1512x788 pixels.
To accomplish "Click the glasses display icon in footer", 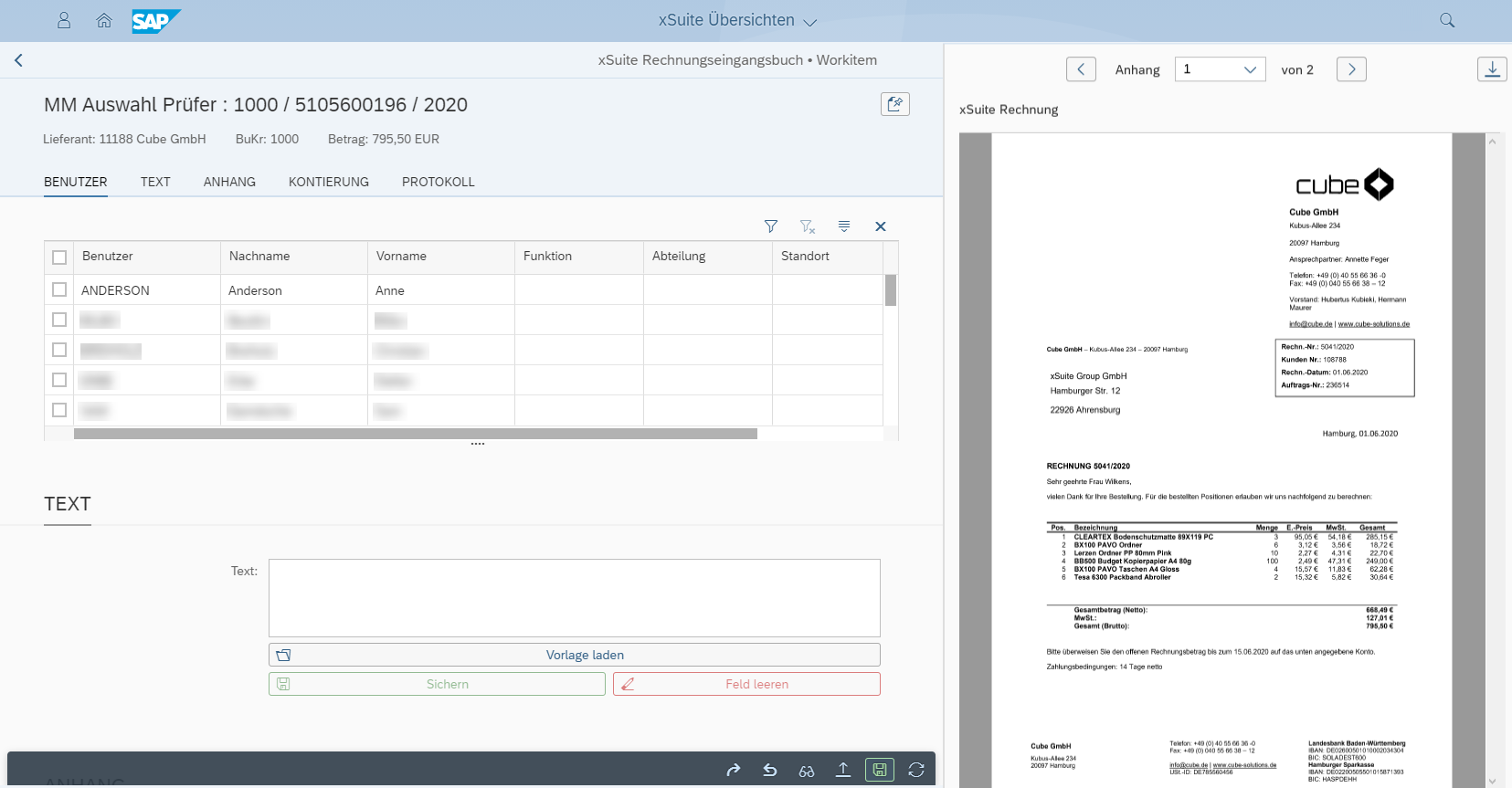I will pos(807,771).
